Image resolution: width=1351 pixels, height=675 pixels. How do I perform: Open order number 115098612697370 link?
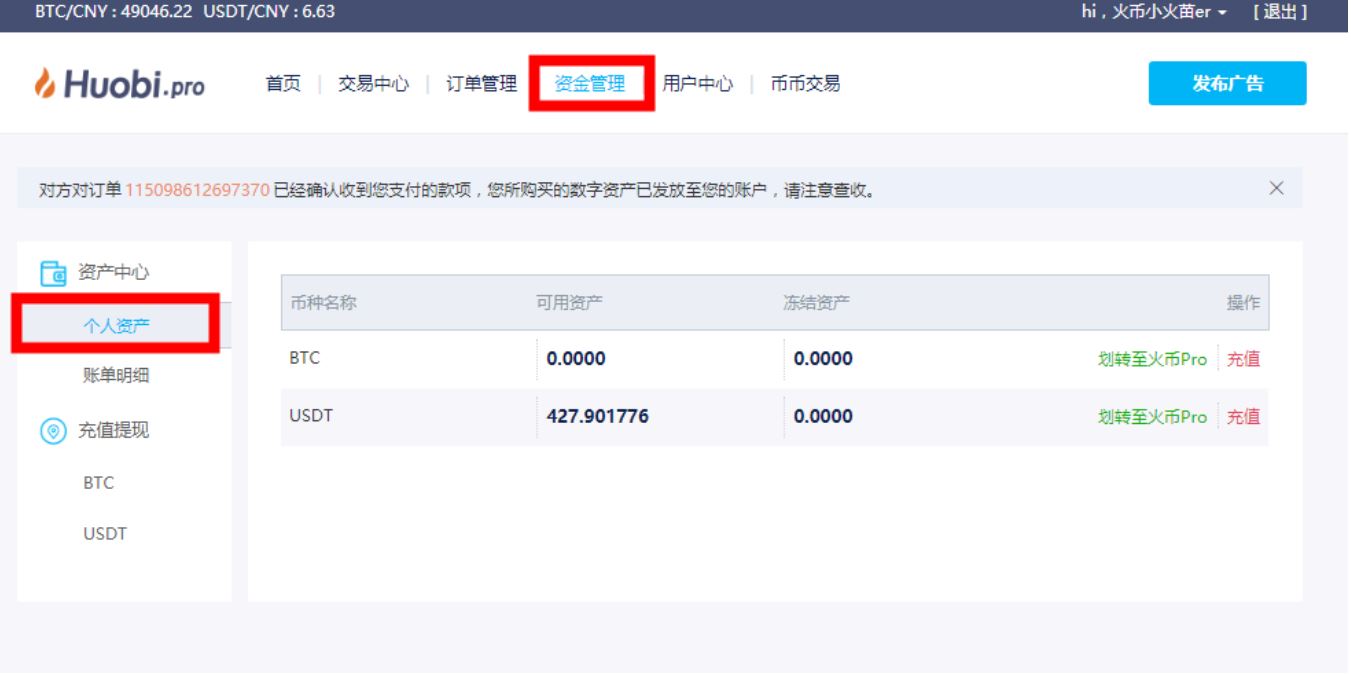[198, 189]
